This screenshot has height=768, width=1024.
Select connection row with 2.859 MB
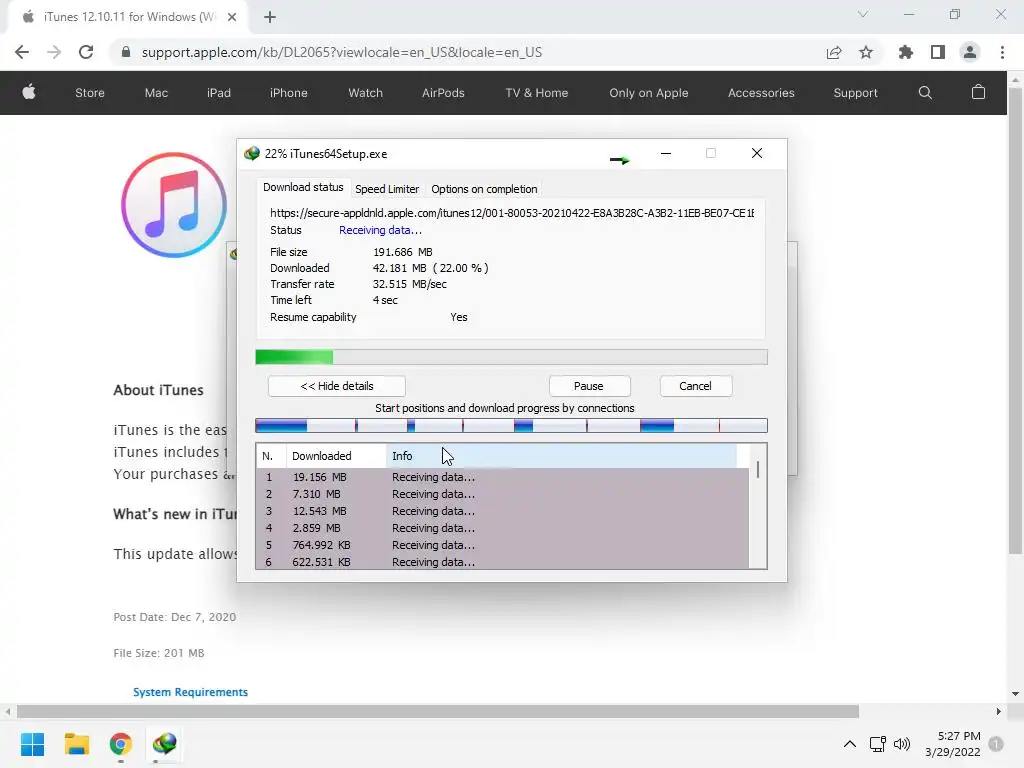point(502,528)
